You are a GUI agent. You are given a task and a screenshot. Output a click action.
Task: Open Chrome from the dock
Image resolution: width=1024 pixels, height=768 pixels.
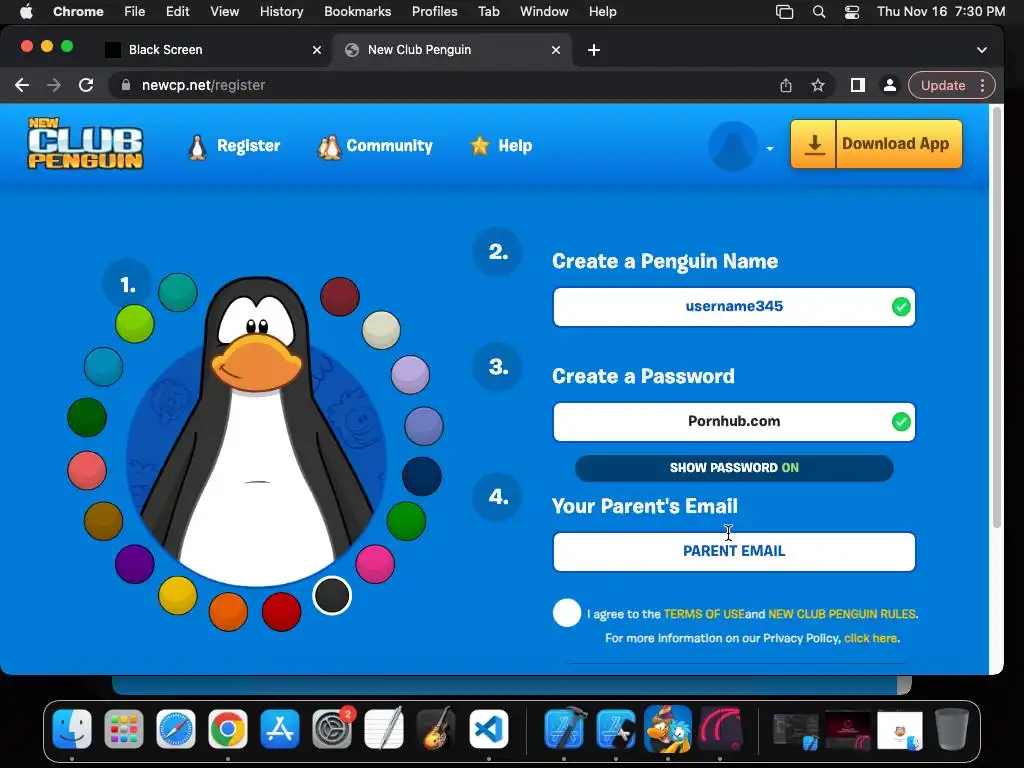click(x=228, y=729)
